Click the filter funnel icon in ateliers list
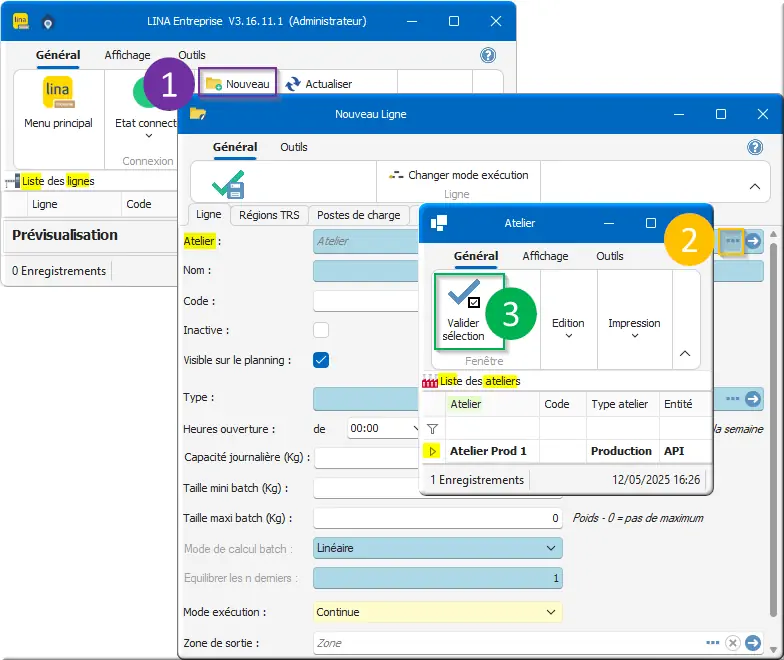The image size is (784, 660). point(433,428)
